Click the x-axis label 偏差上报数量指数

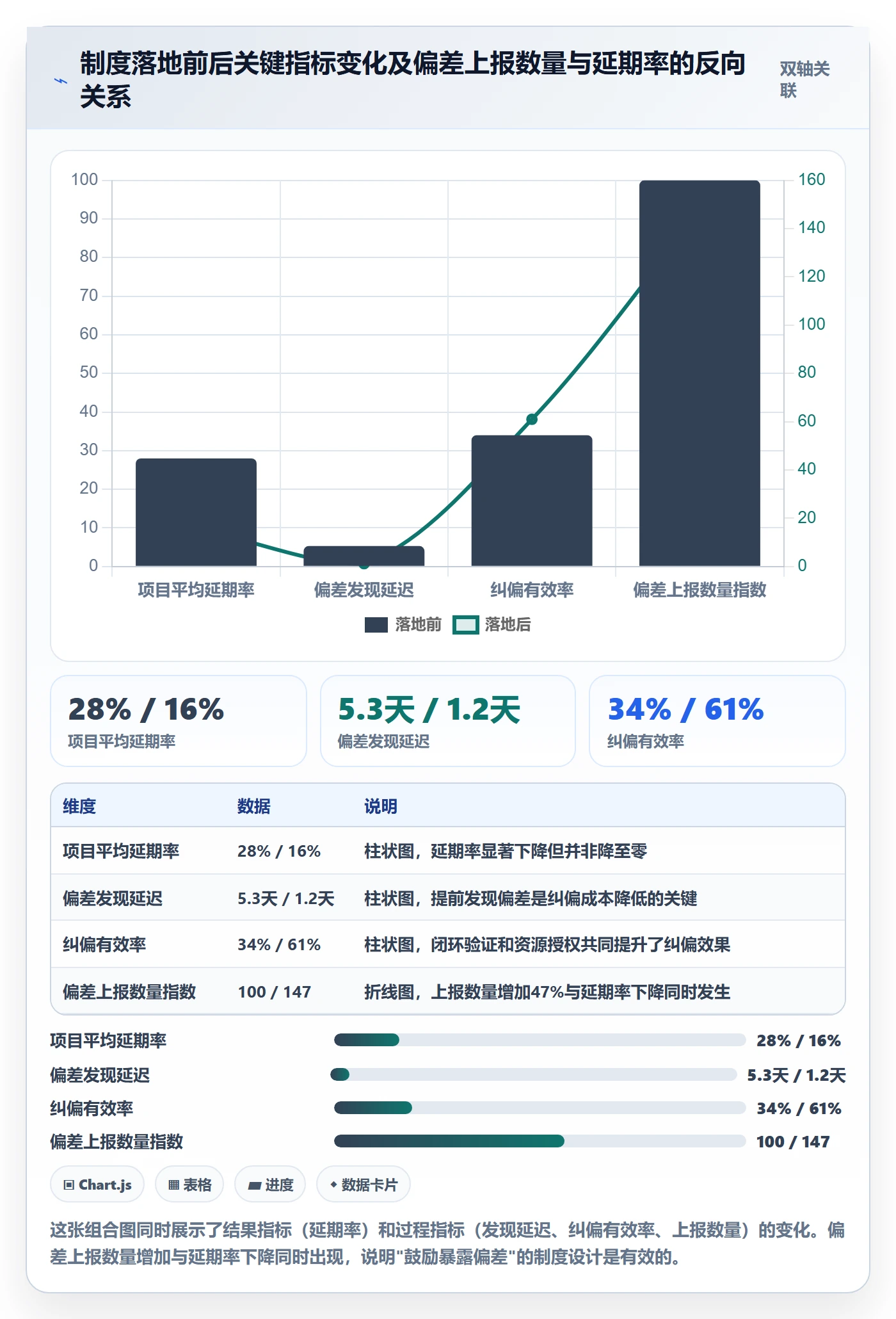[700, 590]
